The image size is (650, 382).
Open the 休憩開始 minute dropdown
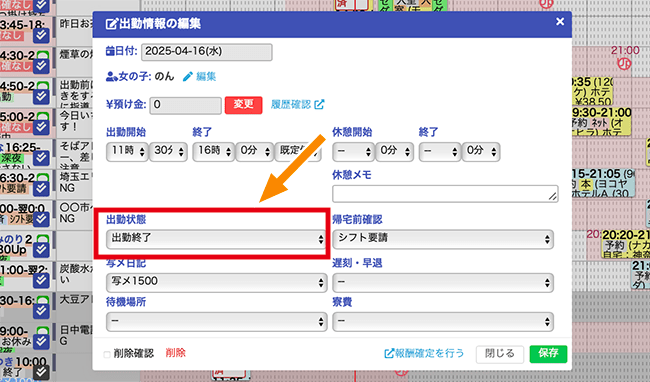point(395,151)
